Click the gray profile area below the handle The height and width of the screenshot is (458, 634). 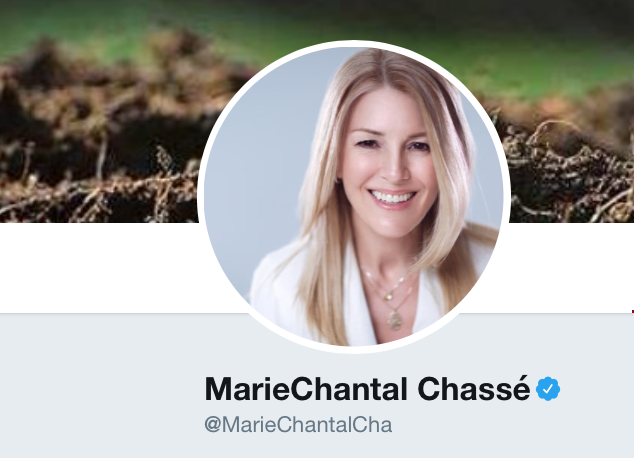(x=317, y=448)
